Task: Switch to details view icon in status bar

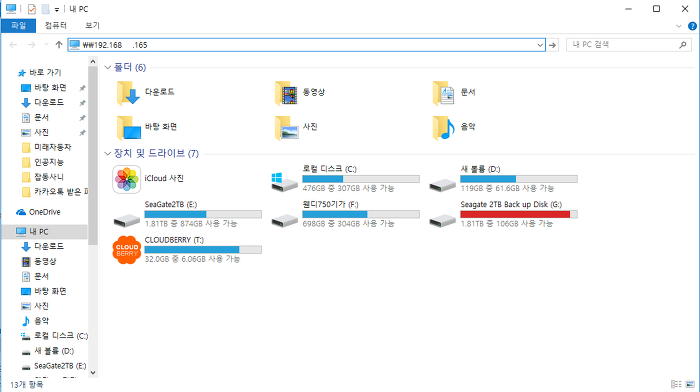Action: pyautogui.click(x=676, y=384)
